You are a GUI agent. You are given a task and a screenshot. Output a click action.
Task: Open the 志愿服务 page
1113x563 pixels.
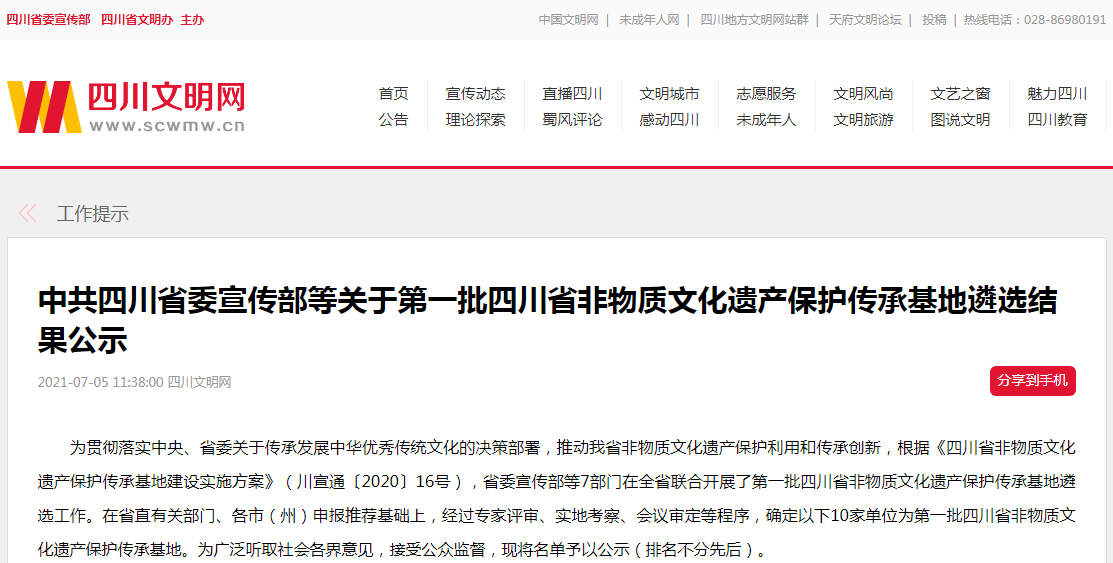pos(766,94)
